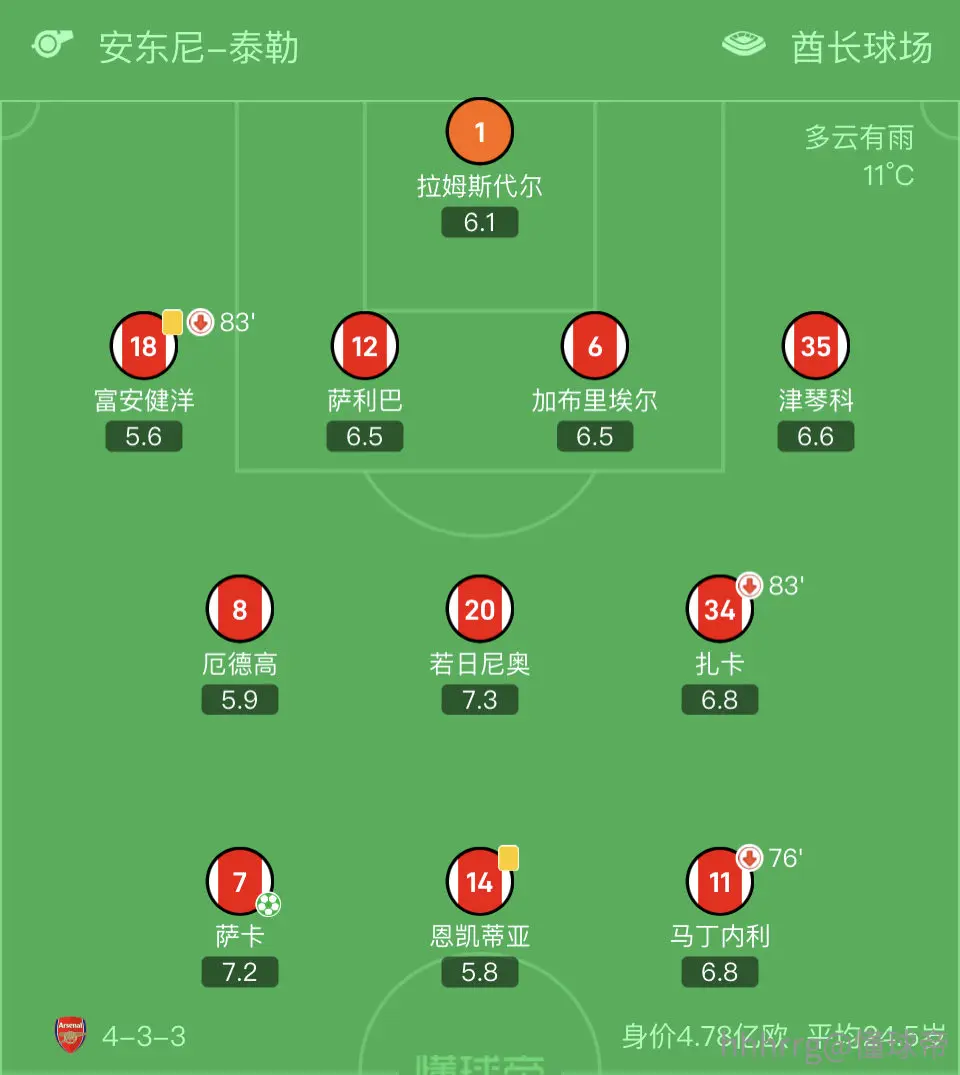The width and height of the screenshot is (960, 1075).
Task: Click the referee whistle icon
Action: (x=52, y=43)
